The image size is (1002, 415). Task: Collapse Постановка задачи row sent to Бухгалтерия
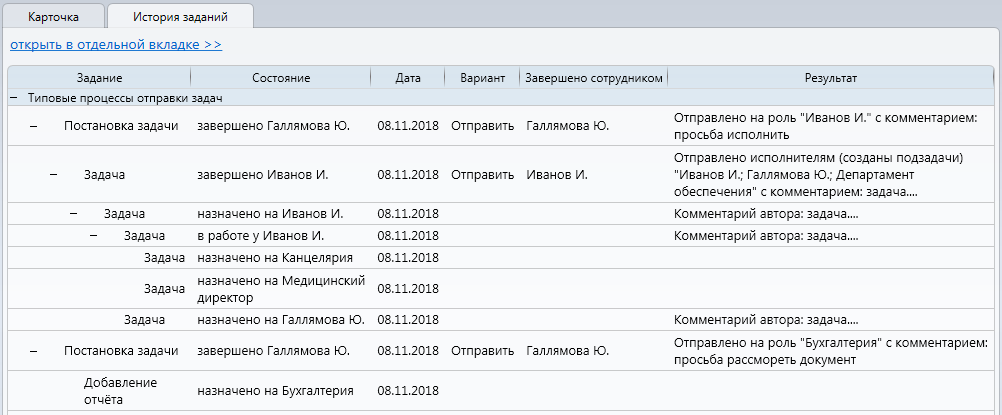[x=33, y=351]
